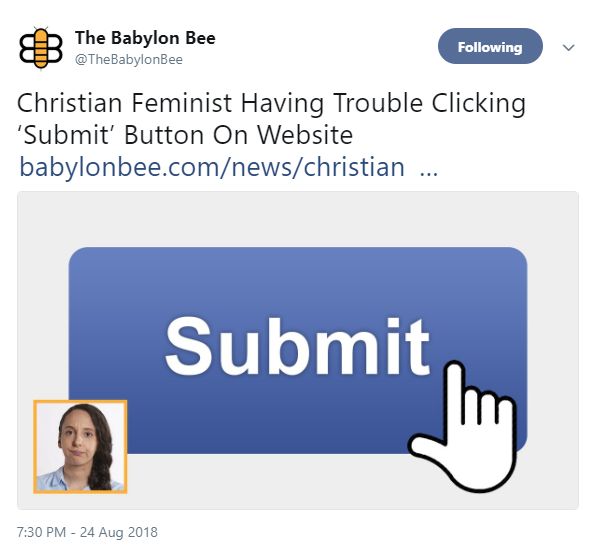Click the ellipsis after the article URL

pos(429,172)
